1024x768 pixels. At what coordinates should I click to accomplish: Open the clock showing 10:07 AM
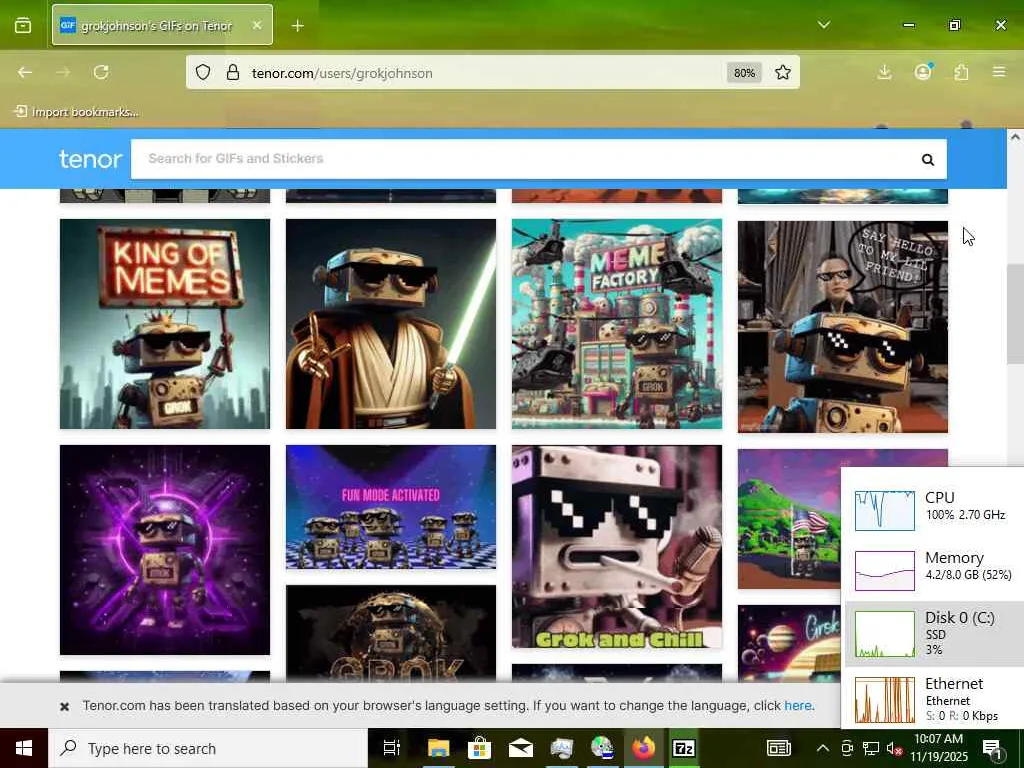pos(938,748)
